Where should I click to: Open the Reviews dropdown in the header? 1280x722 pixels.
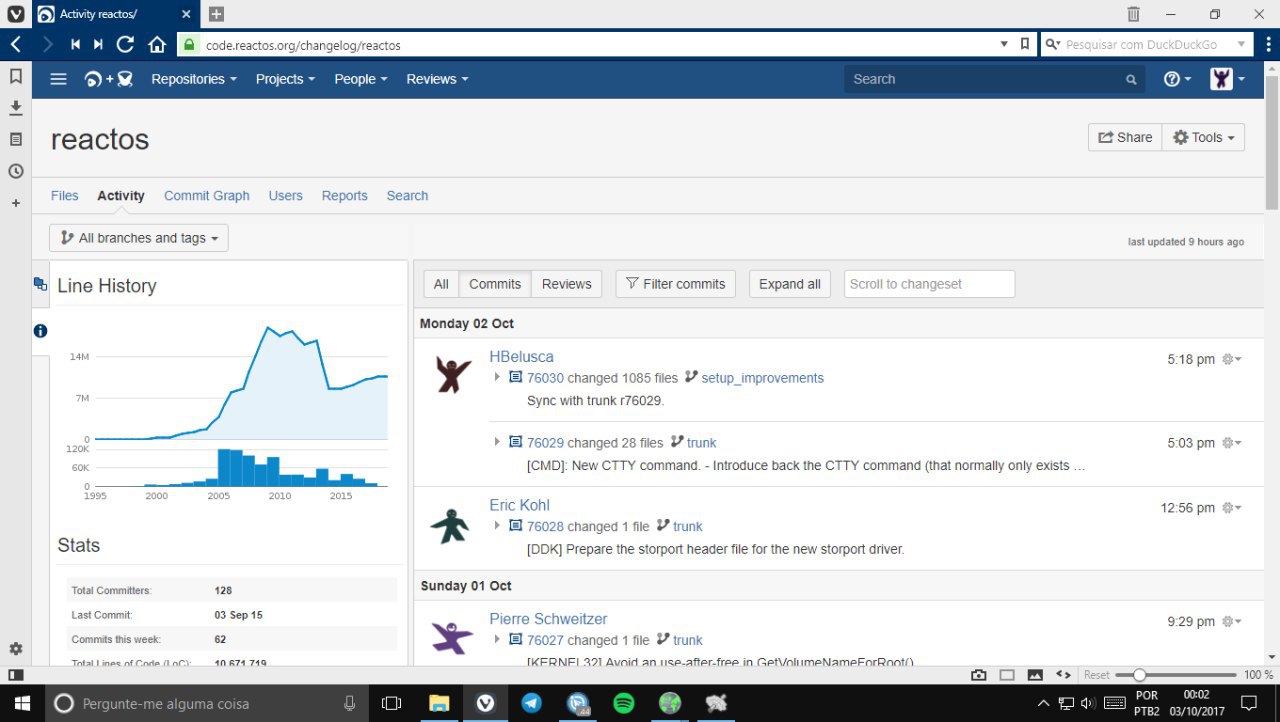437,79
